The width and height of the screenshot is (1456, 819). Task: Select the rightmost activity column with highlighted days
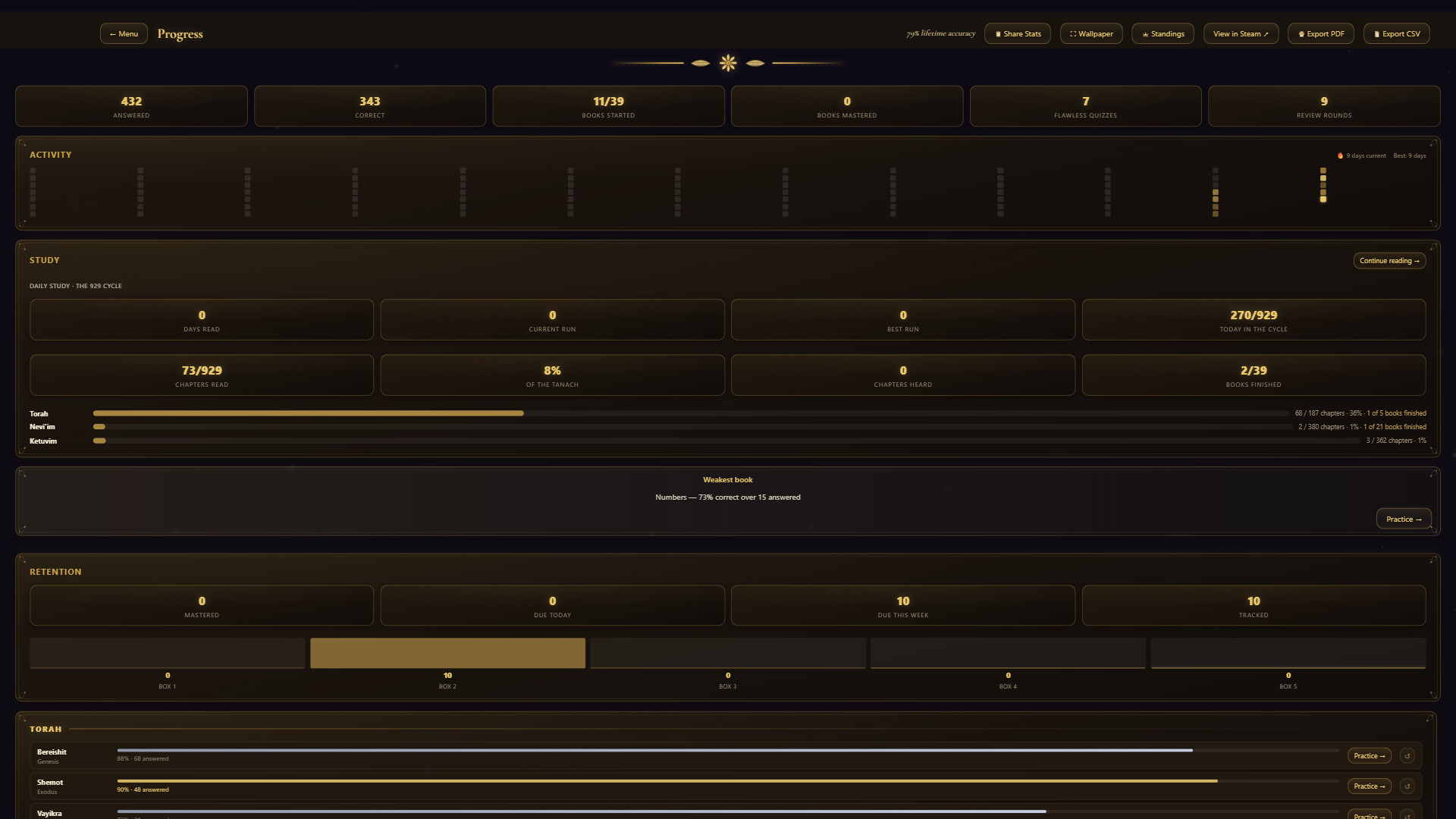[1323, 185]
